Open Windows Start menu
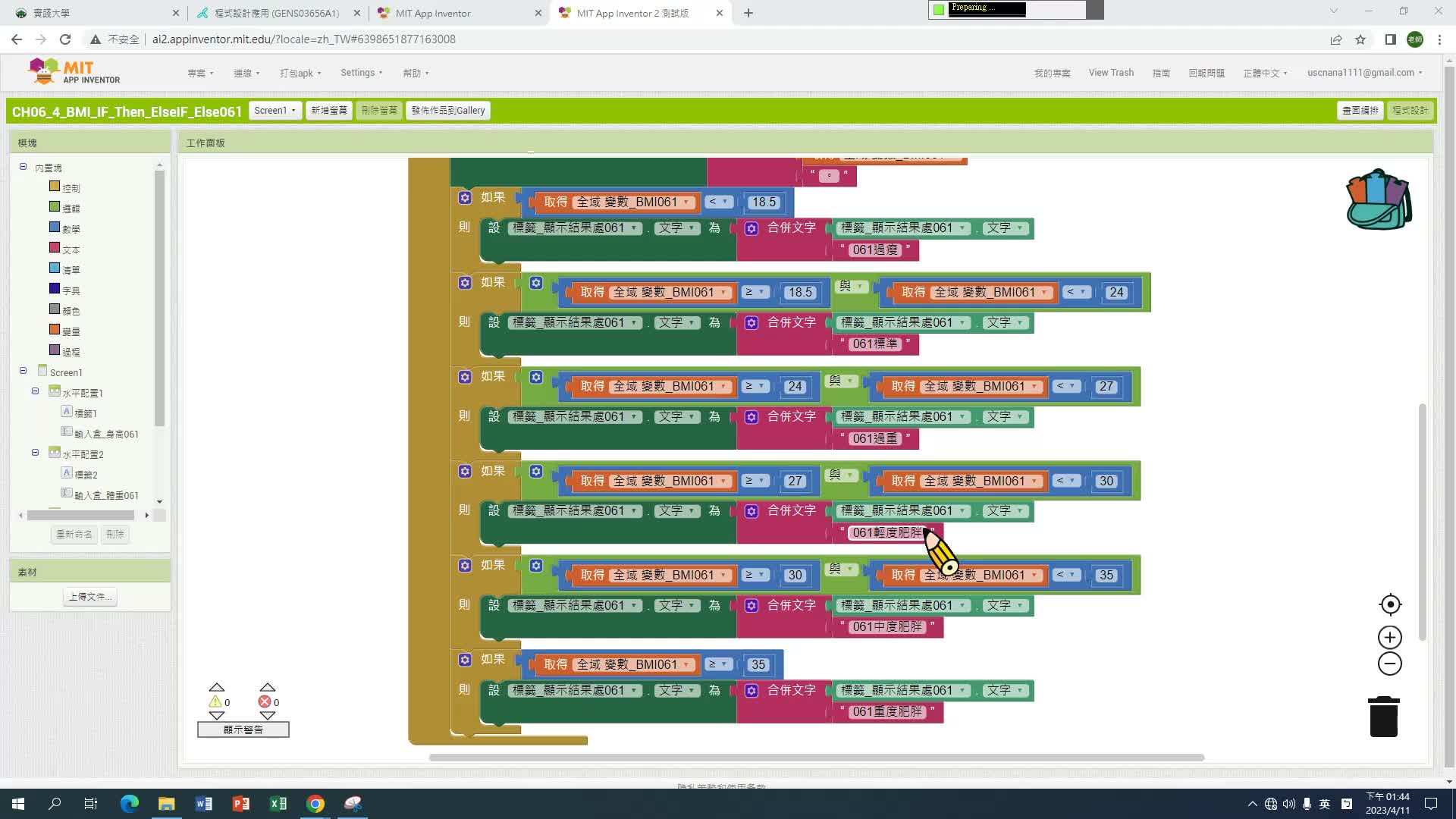The width and height of the screenshot is (1456, 819). pos(18,804)
